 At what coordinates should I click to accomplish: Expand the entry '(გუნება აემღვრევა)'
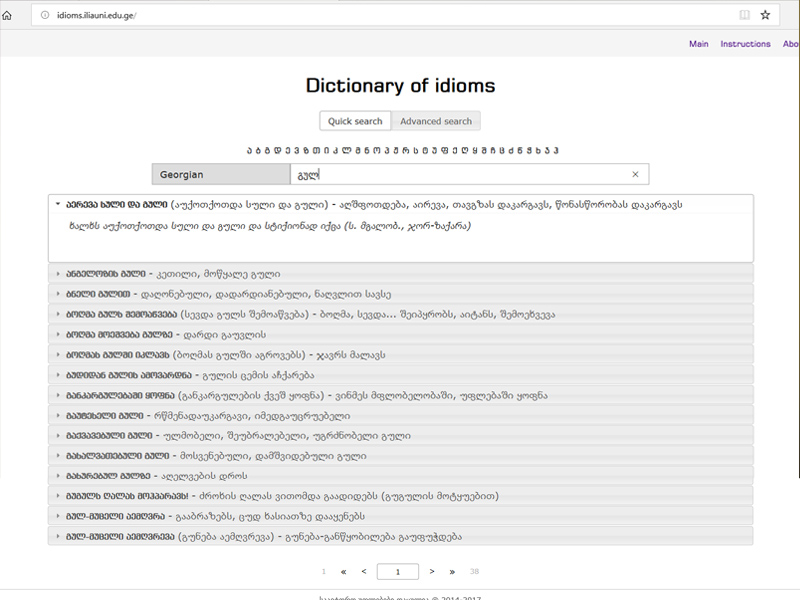401,536
